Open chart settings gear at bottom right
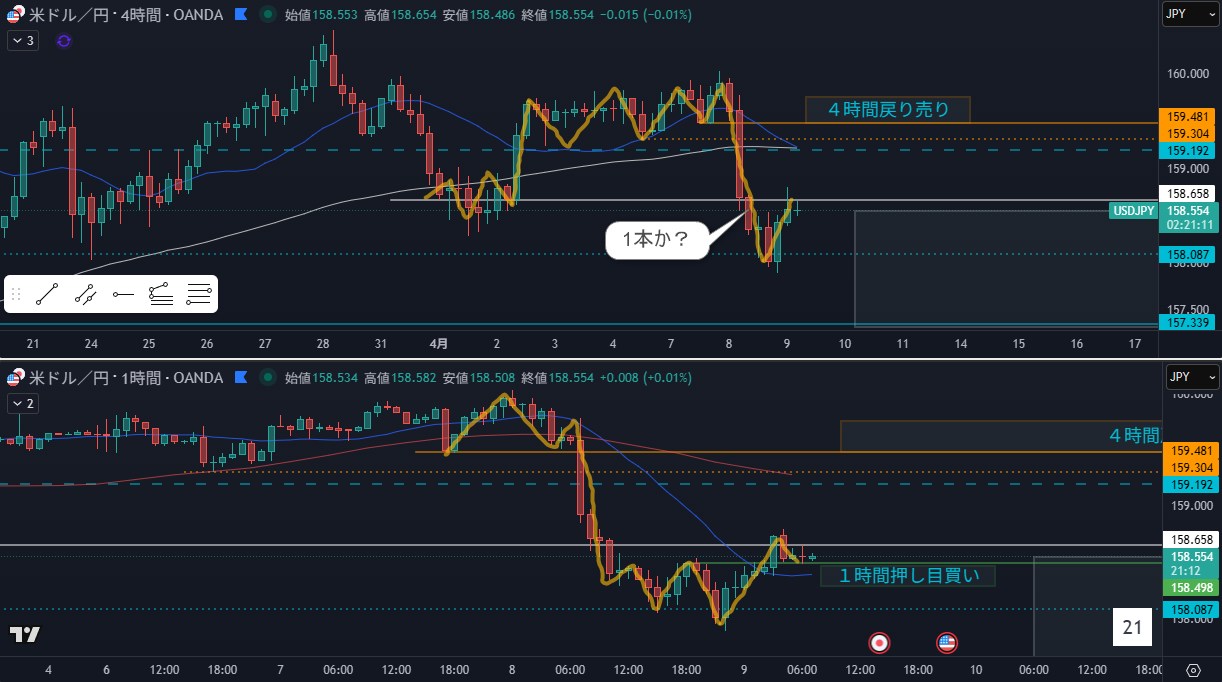1222x682 pixels. click(1193, 670)
